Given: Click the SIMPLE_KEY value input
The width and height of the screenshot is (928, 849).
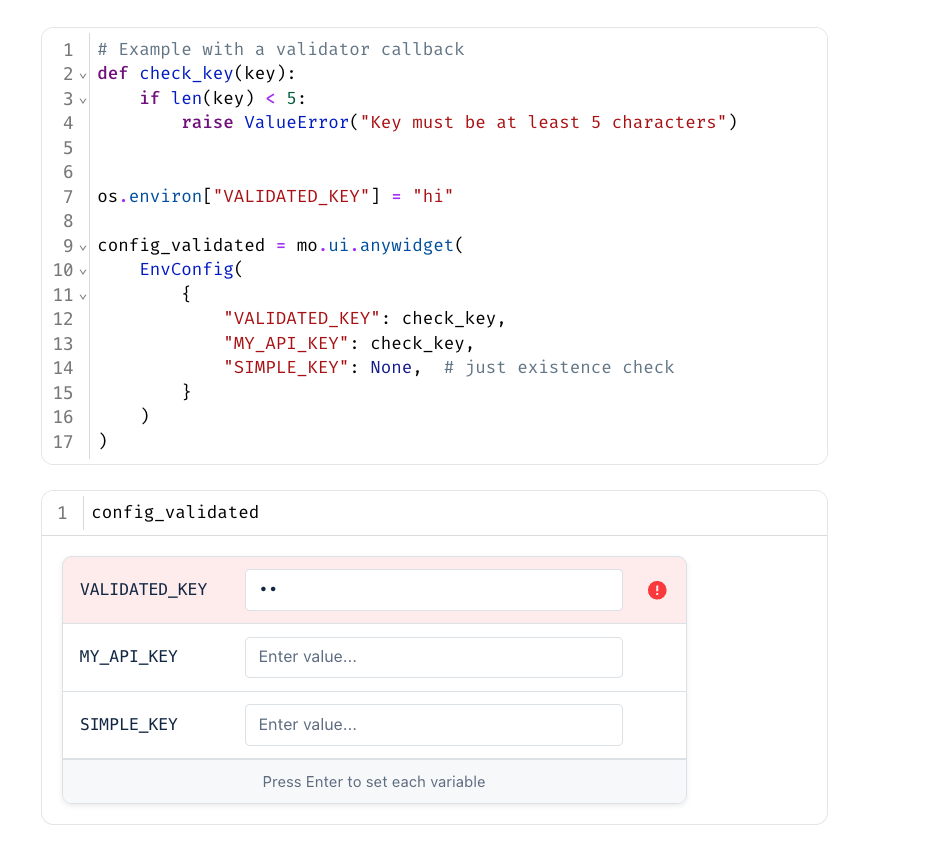Looking at the screenshot, I should click(x=433, y=724).
